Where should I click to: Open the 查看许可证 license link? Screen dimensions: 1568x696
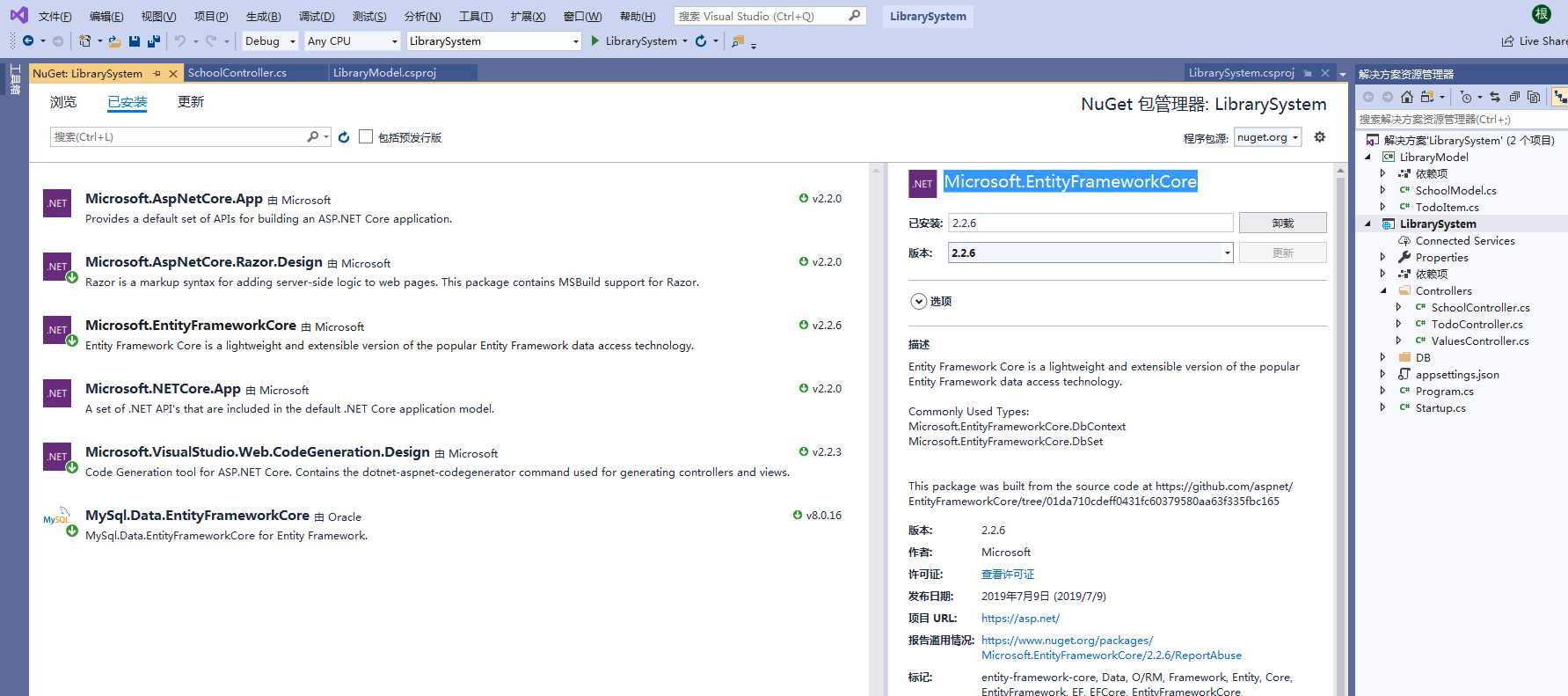click(x=1008, y=574)
